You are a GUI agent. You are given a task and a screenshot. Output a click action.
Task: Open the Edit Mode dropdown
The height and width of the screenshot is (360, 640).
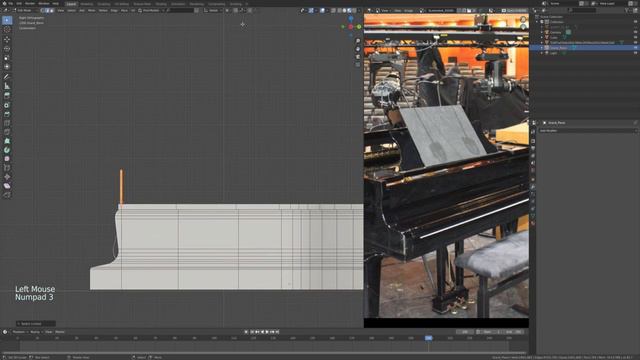click(x=25, y=10)
